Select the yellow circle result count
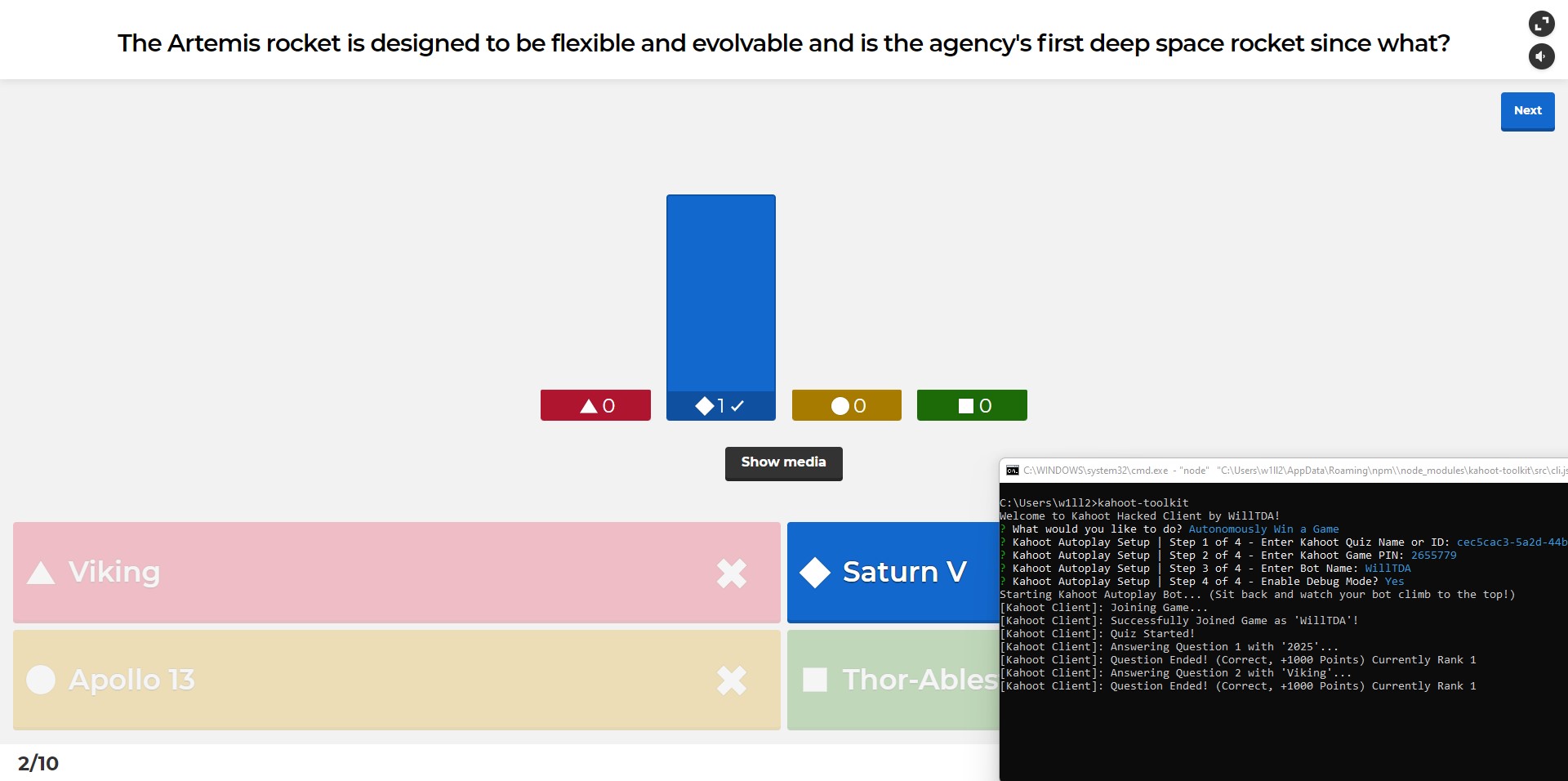Image resolution: width=1568 pixels, height=781 pixels. point(847,405)
